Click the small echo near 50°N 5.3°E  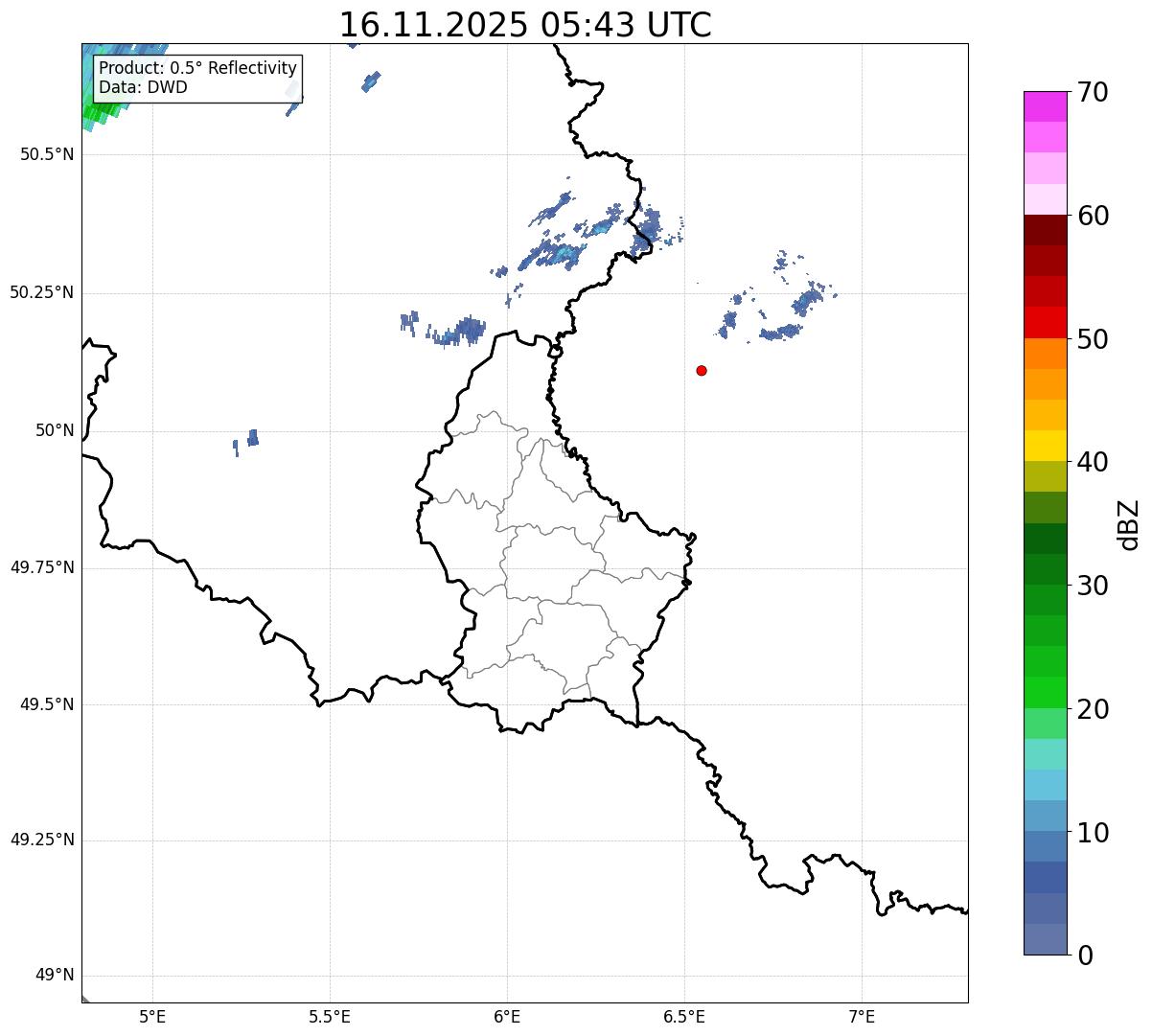pyautogui.click(x=252, y=438)
